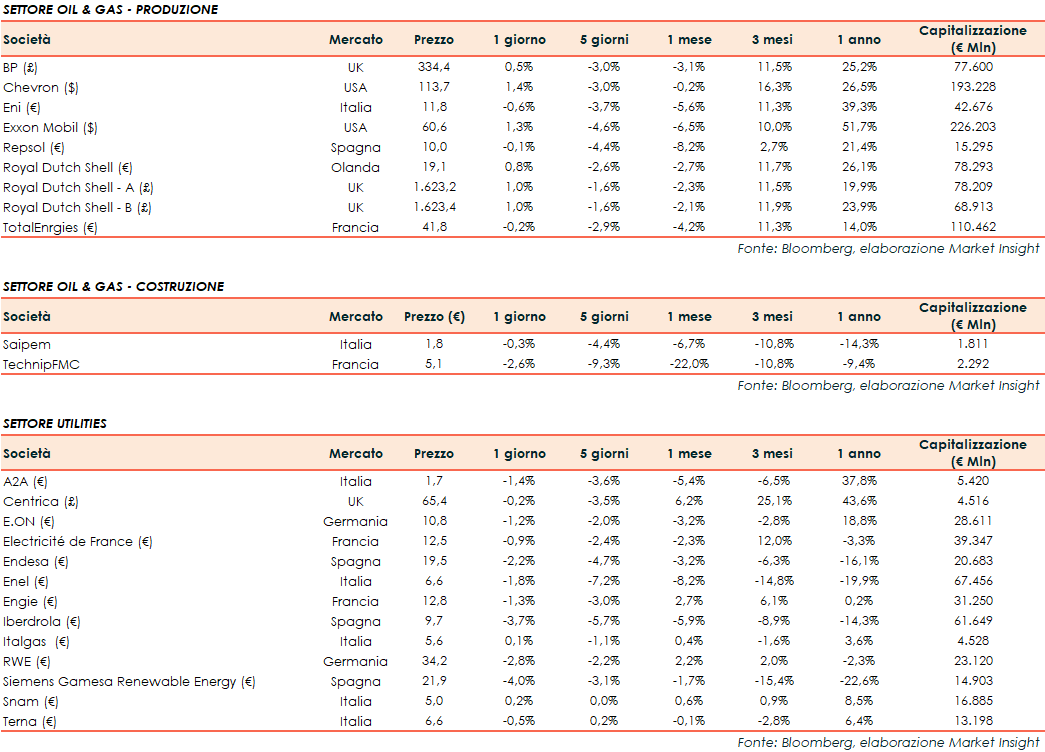This screenshot has height=752, width=1045.
Task: Click the 'Settore Utilities' section title
Action: pyautogui.click(x=55, y=424)
